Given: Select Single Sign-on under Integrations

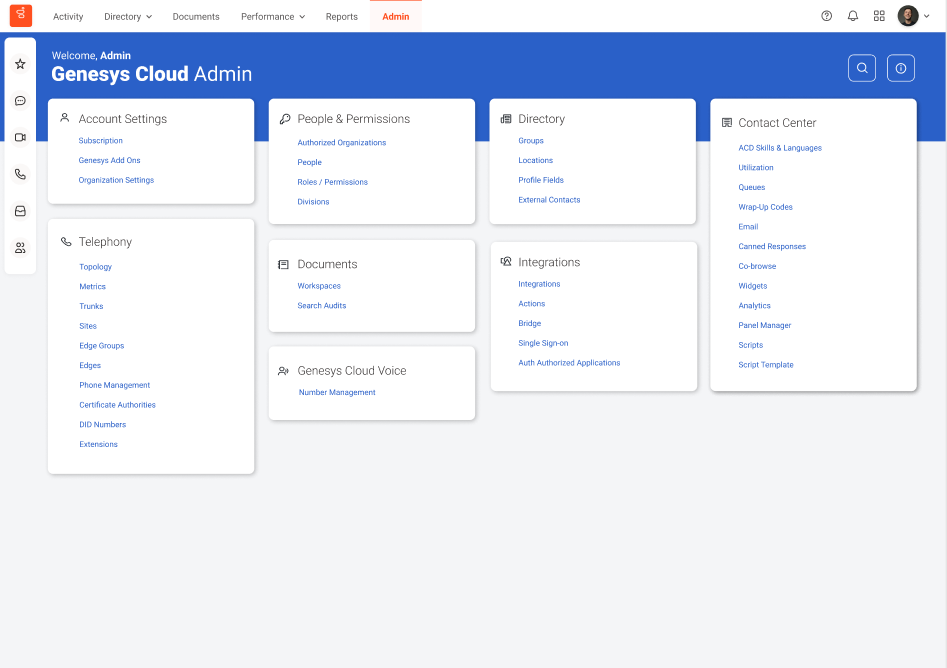Looking at the screenshot, I should tap(543, 343).
